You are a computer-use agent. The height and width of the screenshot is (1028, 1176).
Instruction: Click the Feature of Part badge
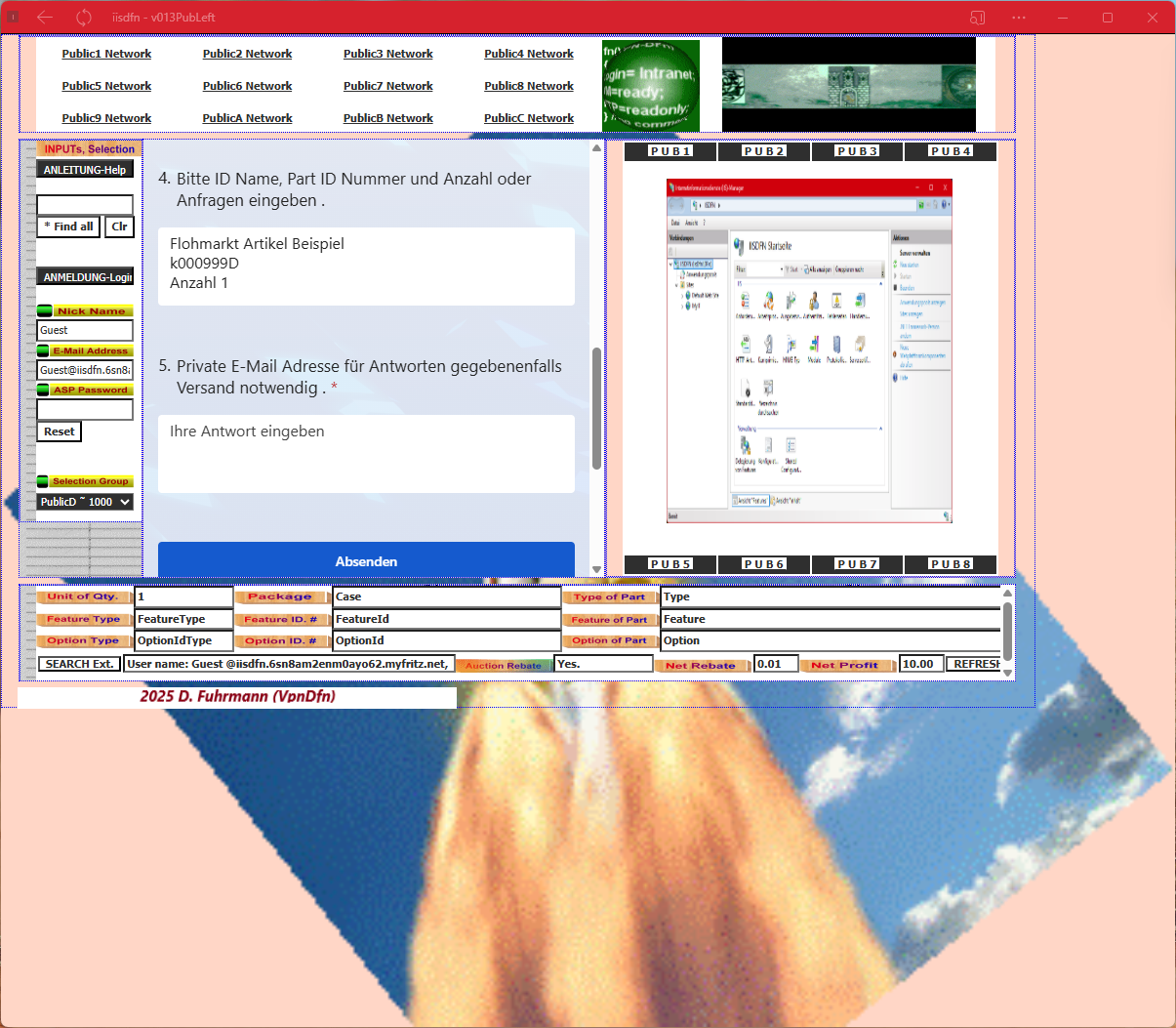pos(610,619)
